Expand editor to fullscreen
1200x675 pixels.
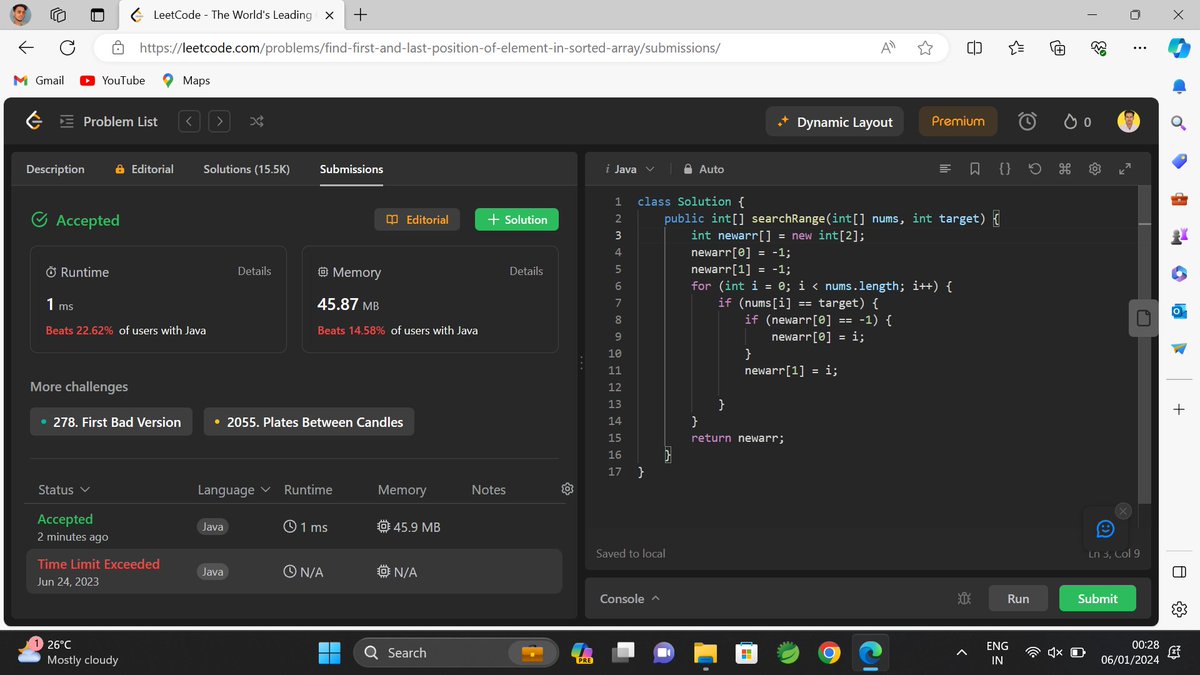pos(1124,169)
